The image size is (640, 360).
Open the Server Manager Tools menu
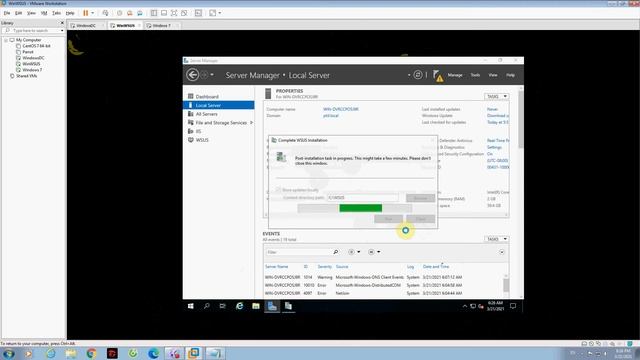point(475,75)
